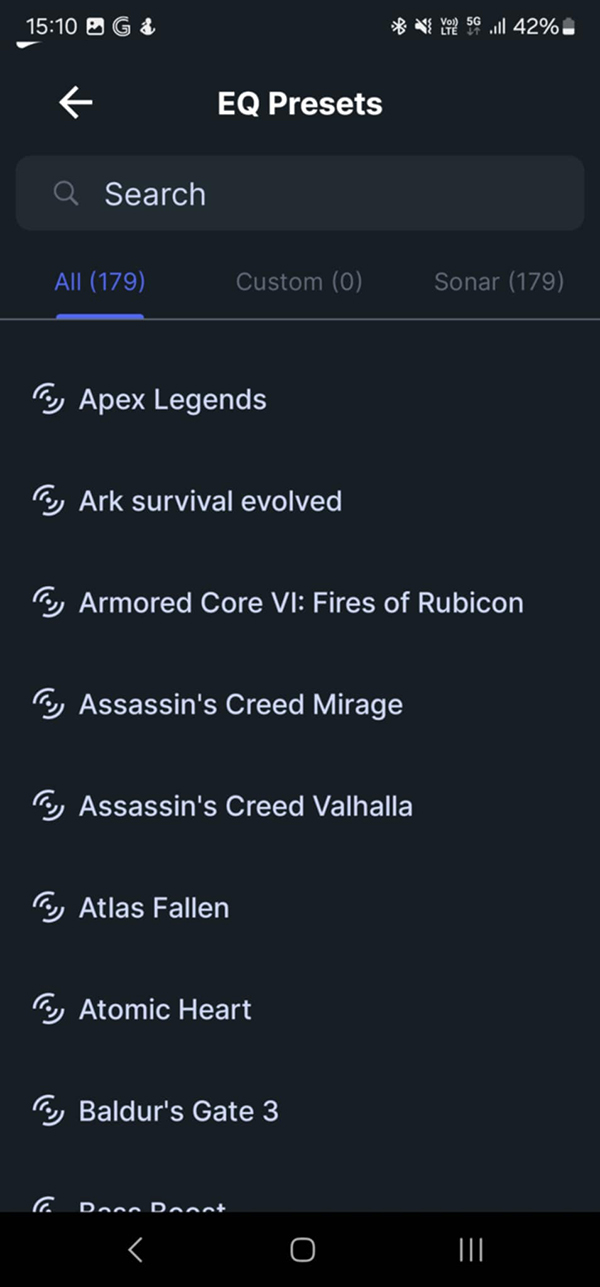Select the Armored Core VI: Fires of Rubicon preset
Viewport: 600px width, 1287px height.
[x=301, y=603]
